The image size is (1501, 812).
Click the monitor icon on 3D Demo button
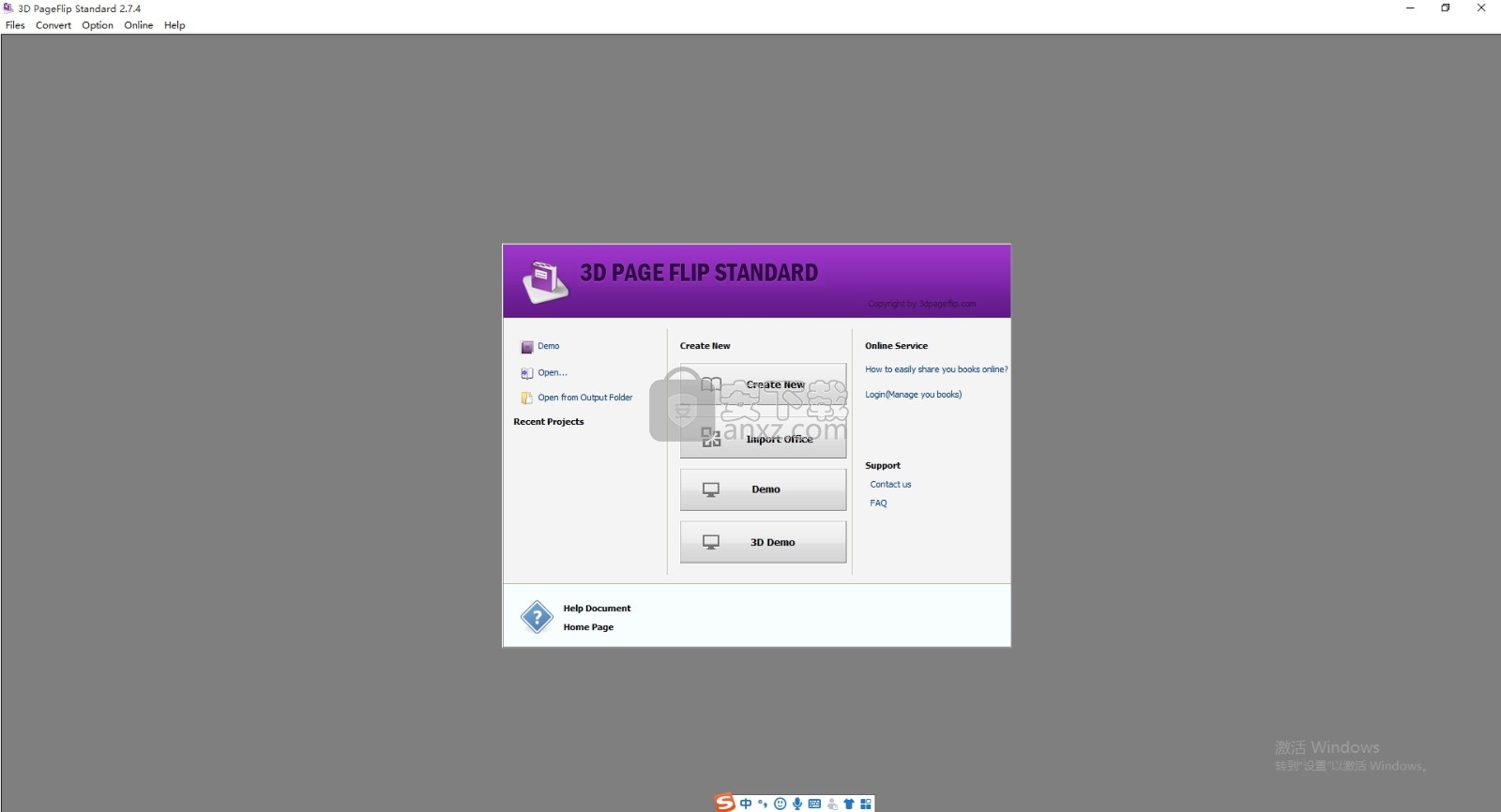point(711,542)
